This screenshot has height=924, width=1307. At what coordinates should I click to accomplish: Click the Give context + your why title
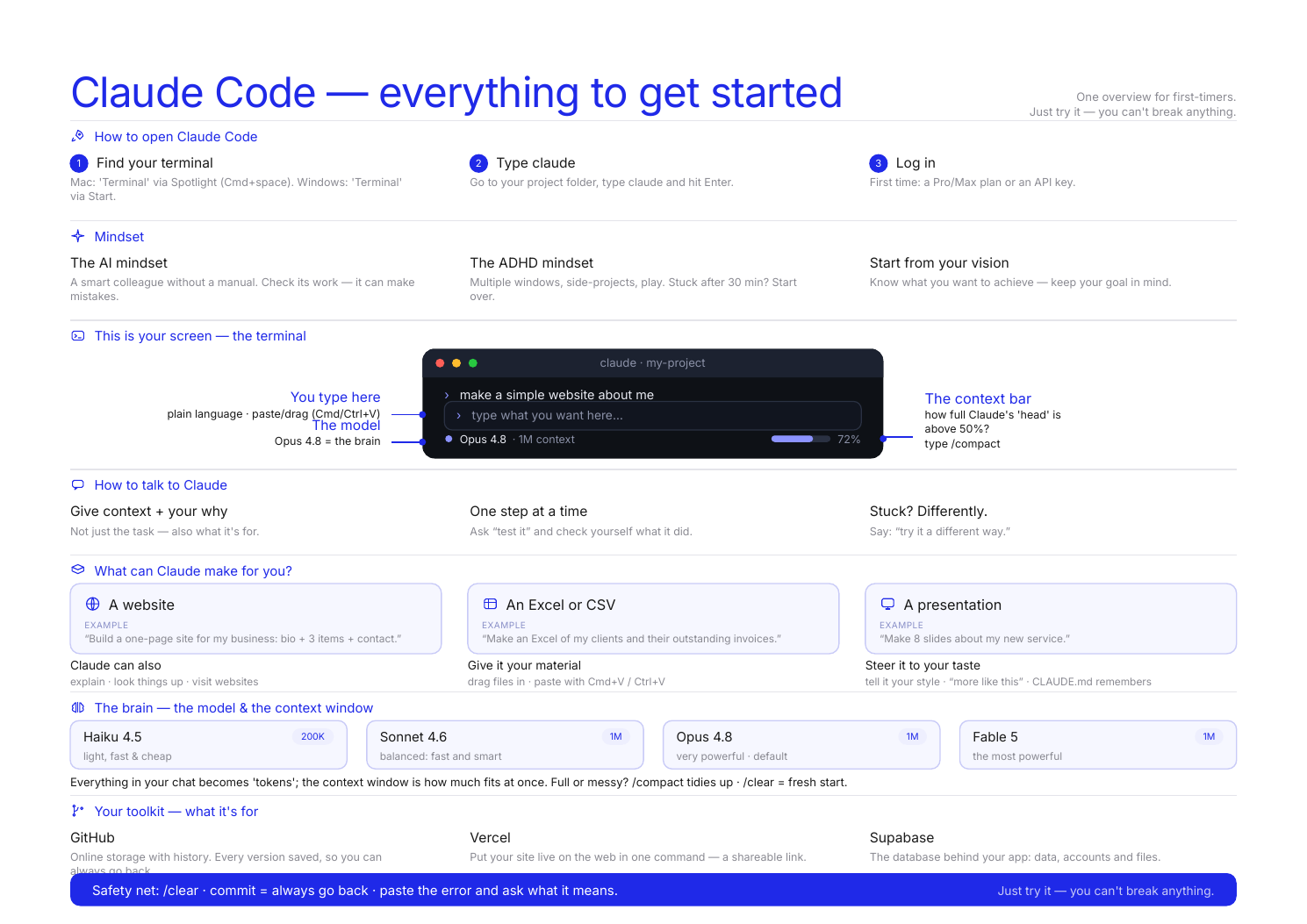[149, 512]
